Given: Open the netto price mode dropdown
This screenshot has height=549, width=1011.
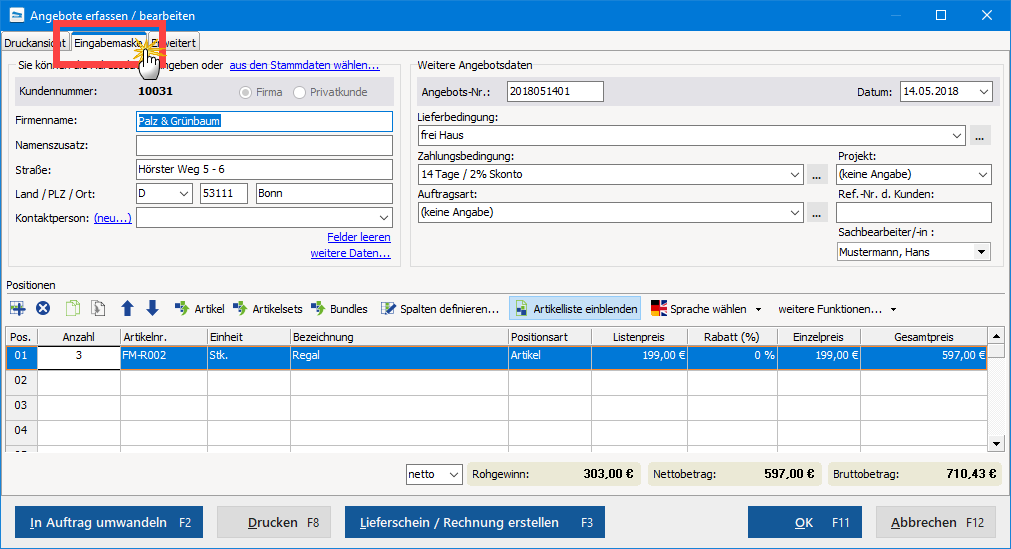Looking at the screenshot, I should (454, 474).
